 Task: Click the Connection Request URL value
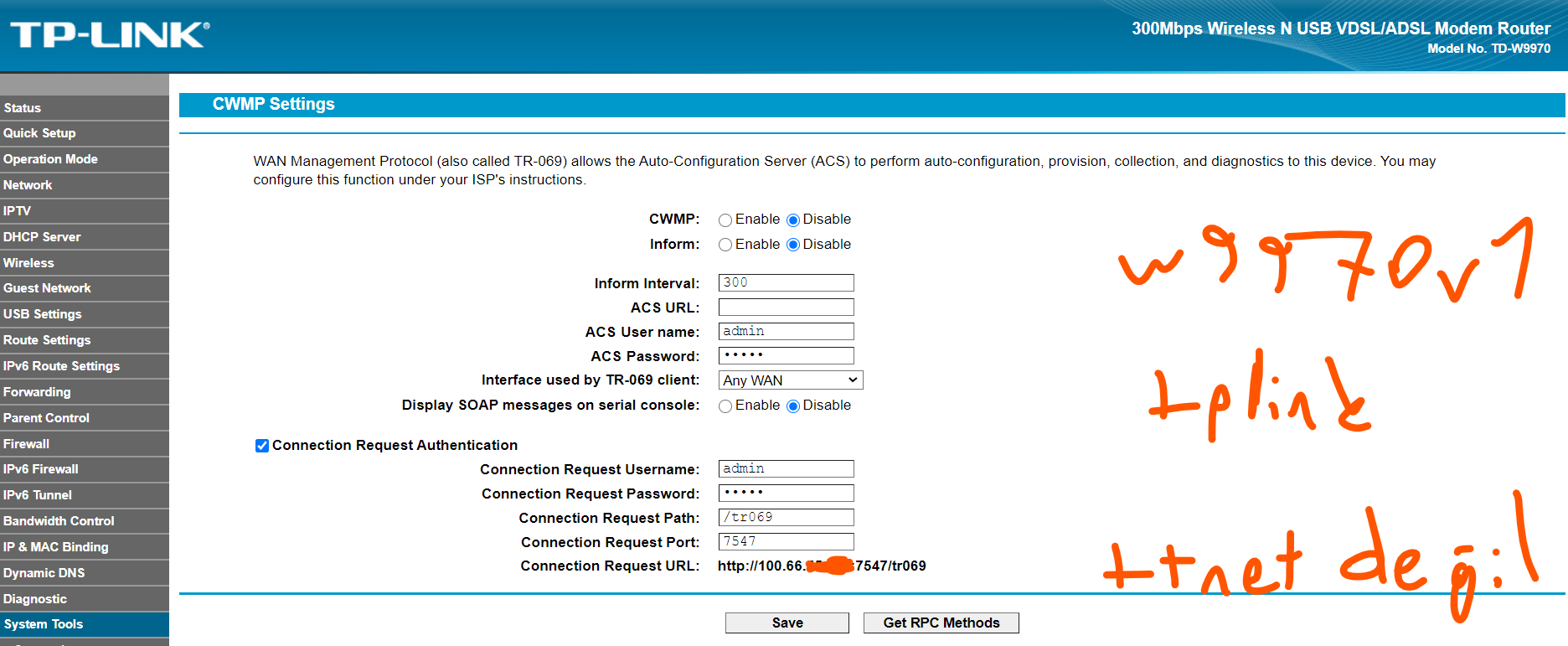[x=822, y=566]
